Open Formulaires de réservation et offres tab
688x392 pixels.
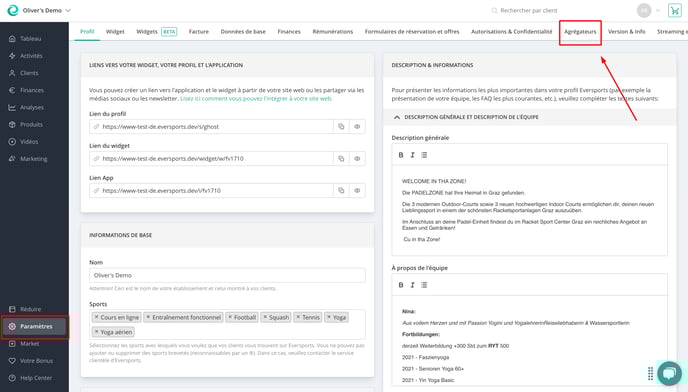[412, 32]
